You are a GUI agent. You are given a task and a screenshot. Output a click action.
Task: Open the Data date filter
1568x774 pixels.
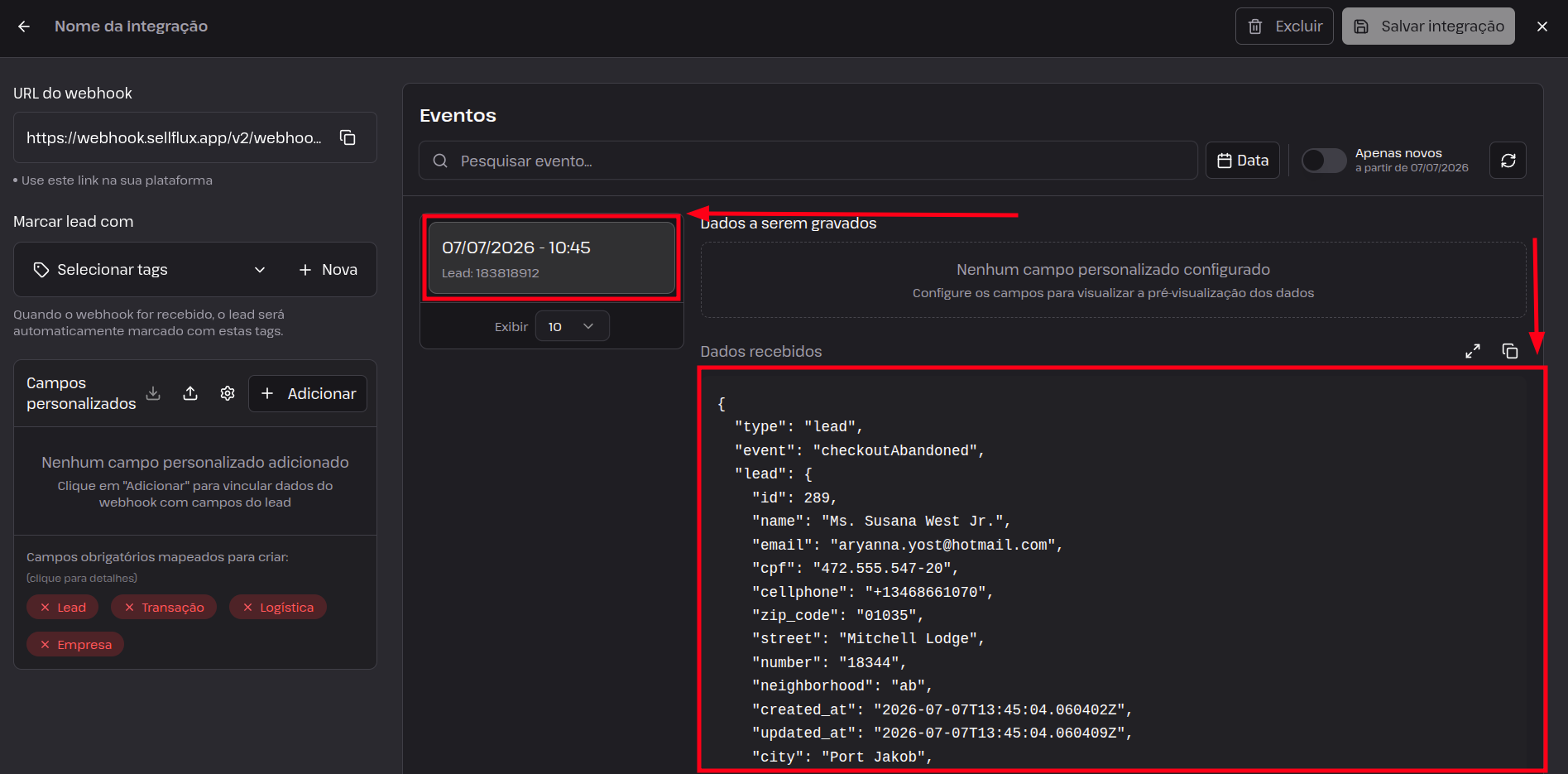click(1243, 161)
